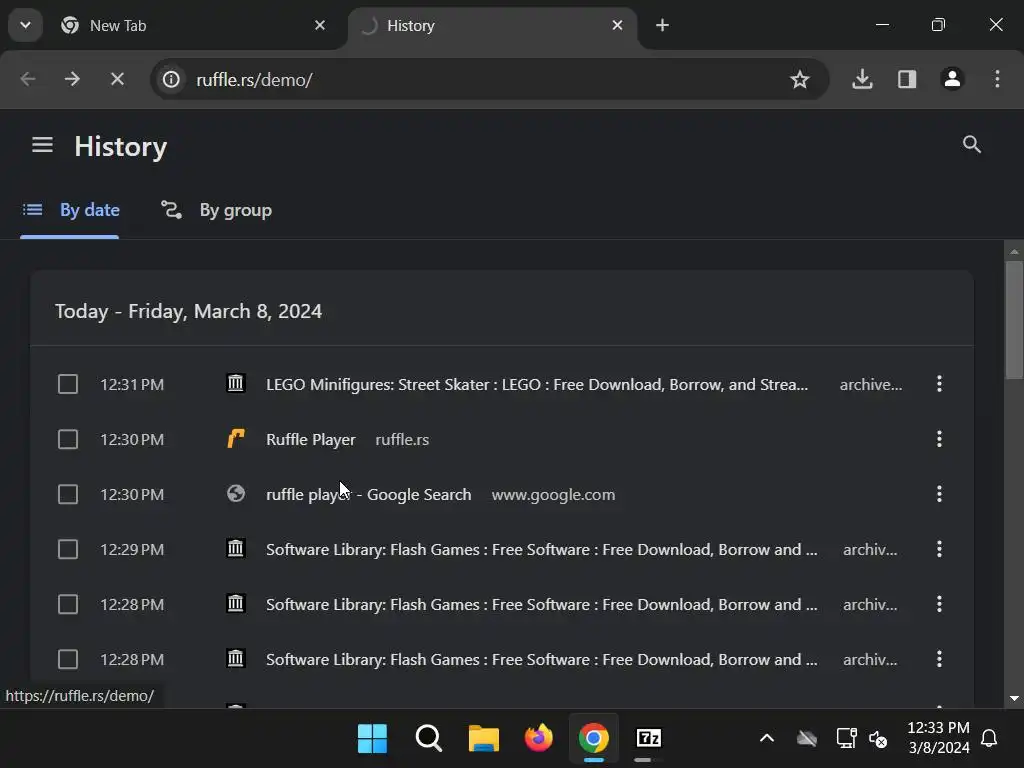Click the Today - Friday, March 8, 2024 heading
Screen dimensions: 1024x768
point(188,311)
